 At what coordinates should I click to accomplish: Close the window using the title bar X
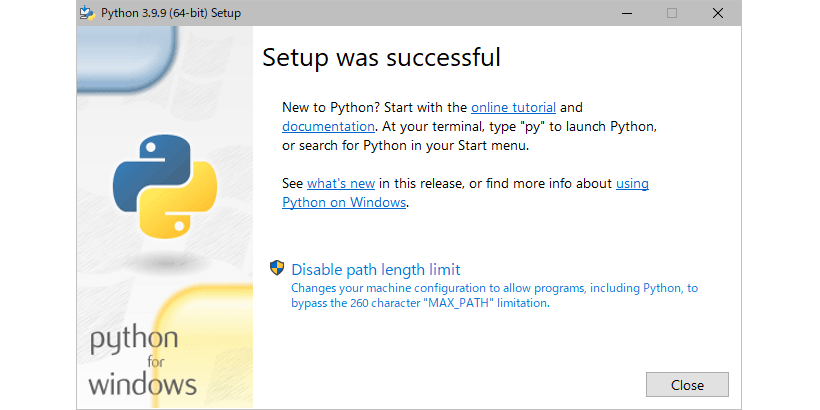coord(718,13)
